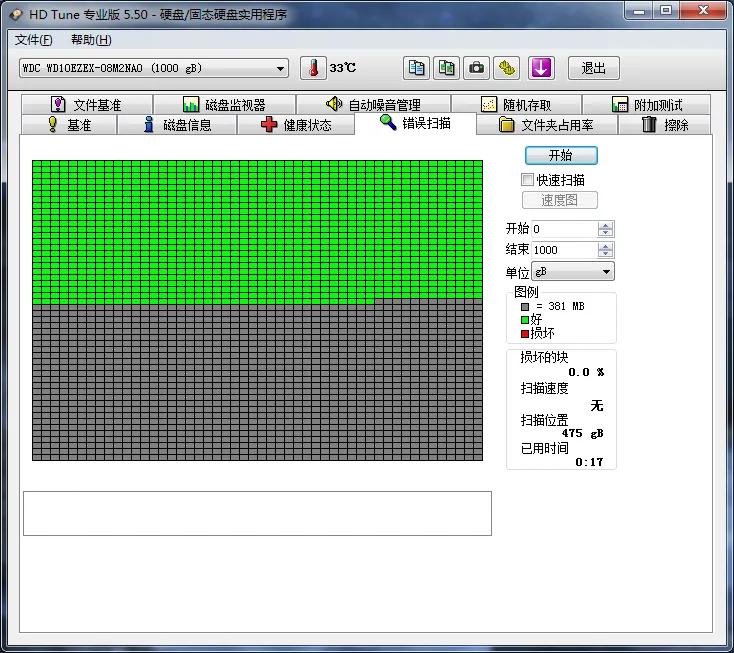
Task: Open the 擦除 tab with trash icon
Action: pos(665,125)
